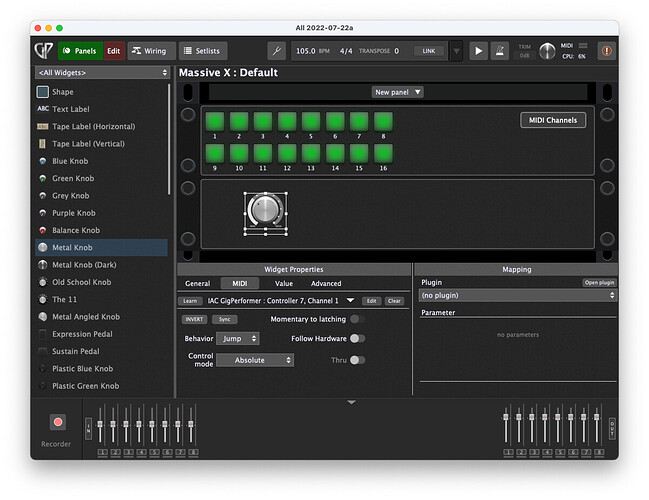Viewport: 649px width, 500px height.
Task: Toggle green MIDI channel button 5
Action: (311, 122)
